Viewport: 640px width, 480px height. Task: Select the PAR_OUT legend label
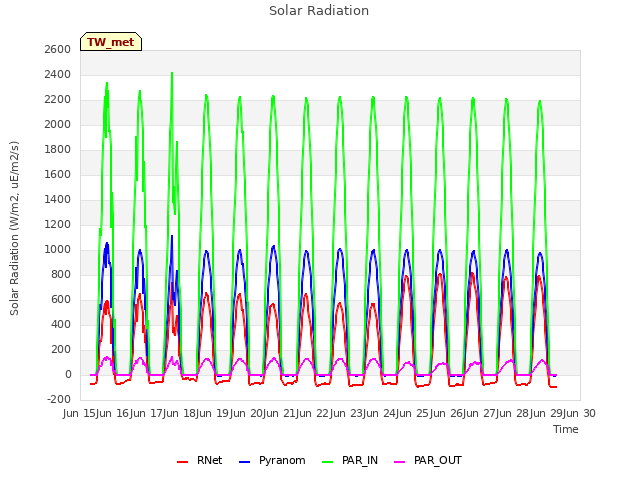click(438, 460)
